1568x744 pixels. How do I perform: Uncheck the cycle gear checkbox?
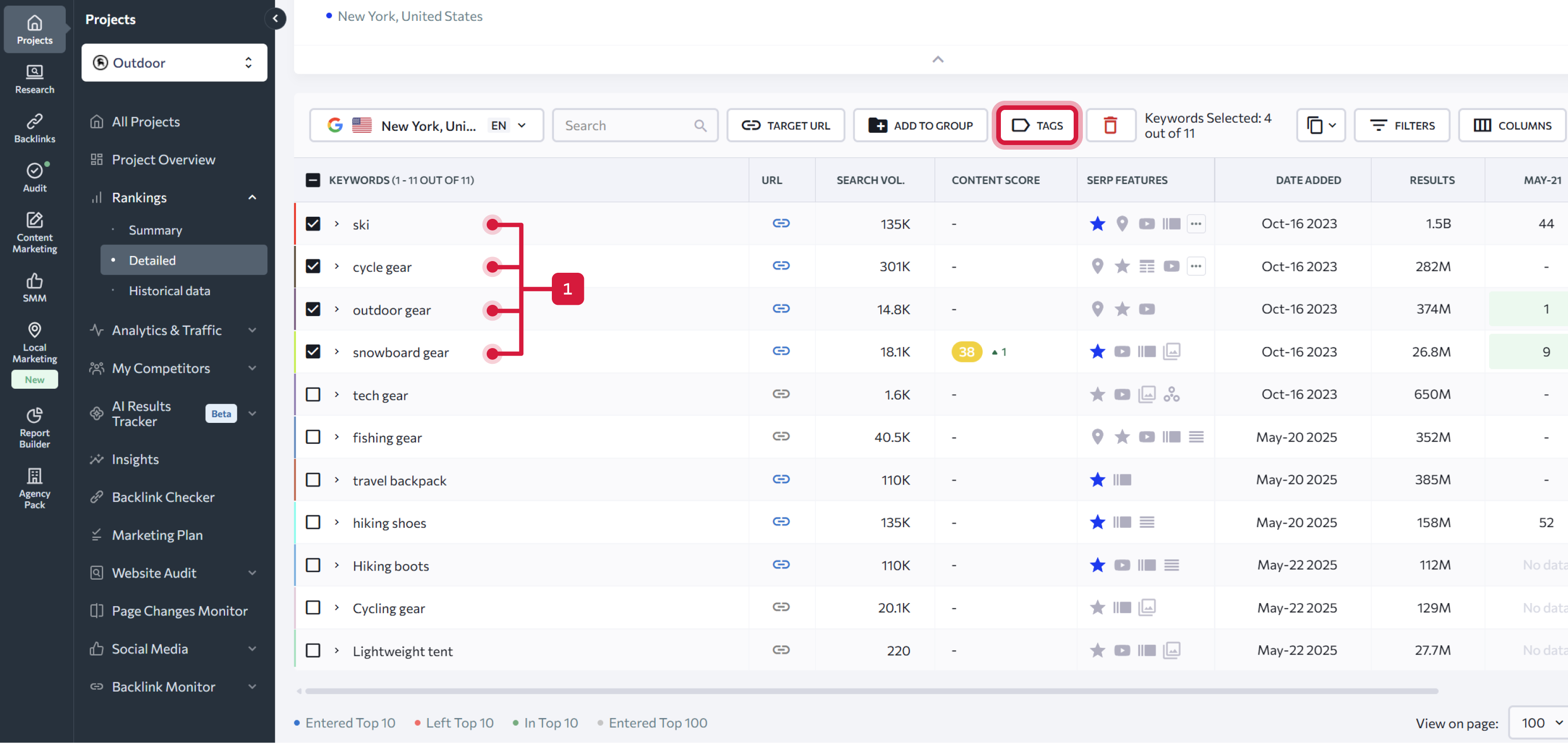pyautogui.click(x=313, y=267)
